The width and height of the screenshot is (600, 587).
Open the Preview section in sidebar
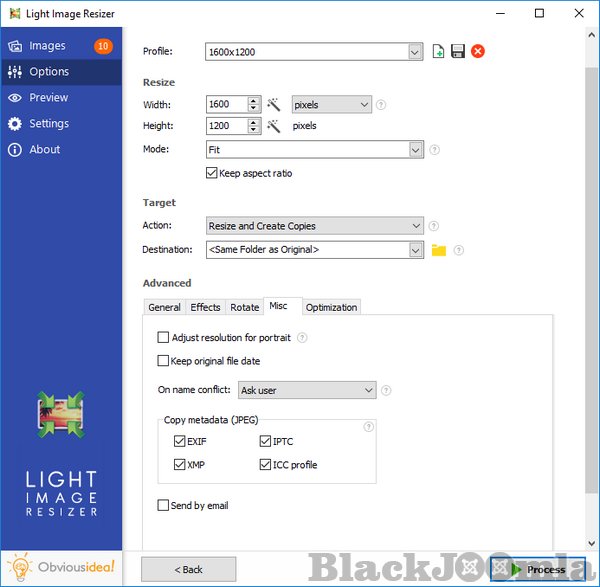49,98
